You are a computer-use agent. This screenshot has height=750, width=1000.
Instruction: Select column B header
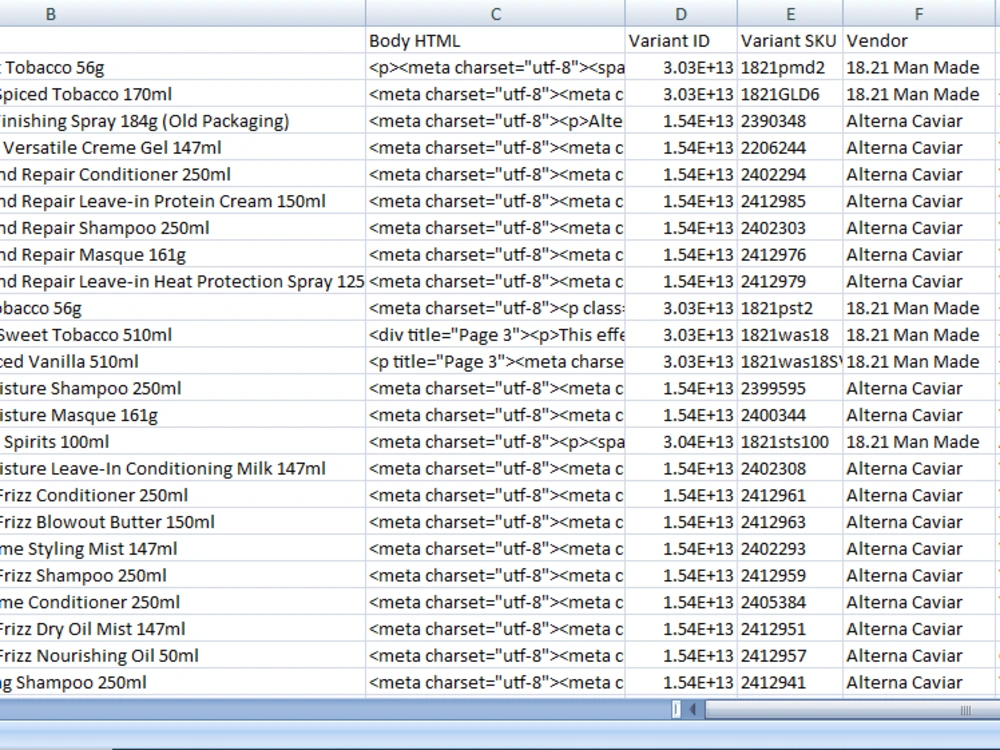pyautogui.click(x=182, y=13)
